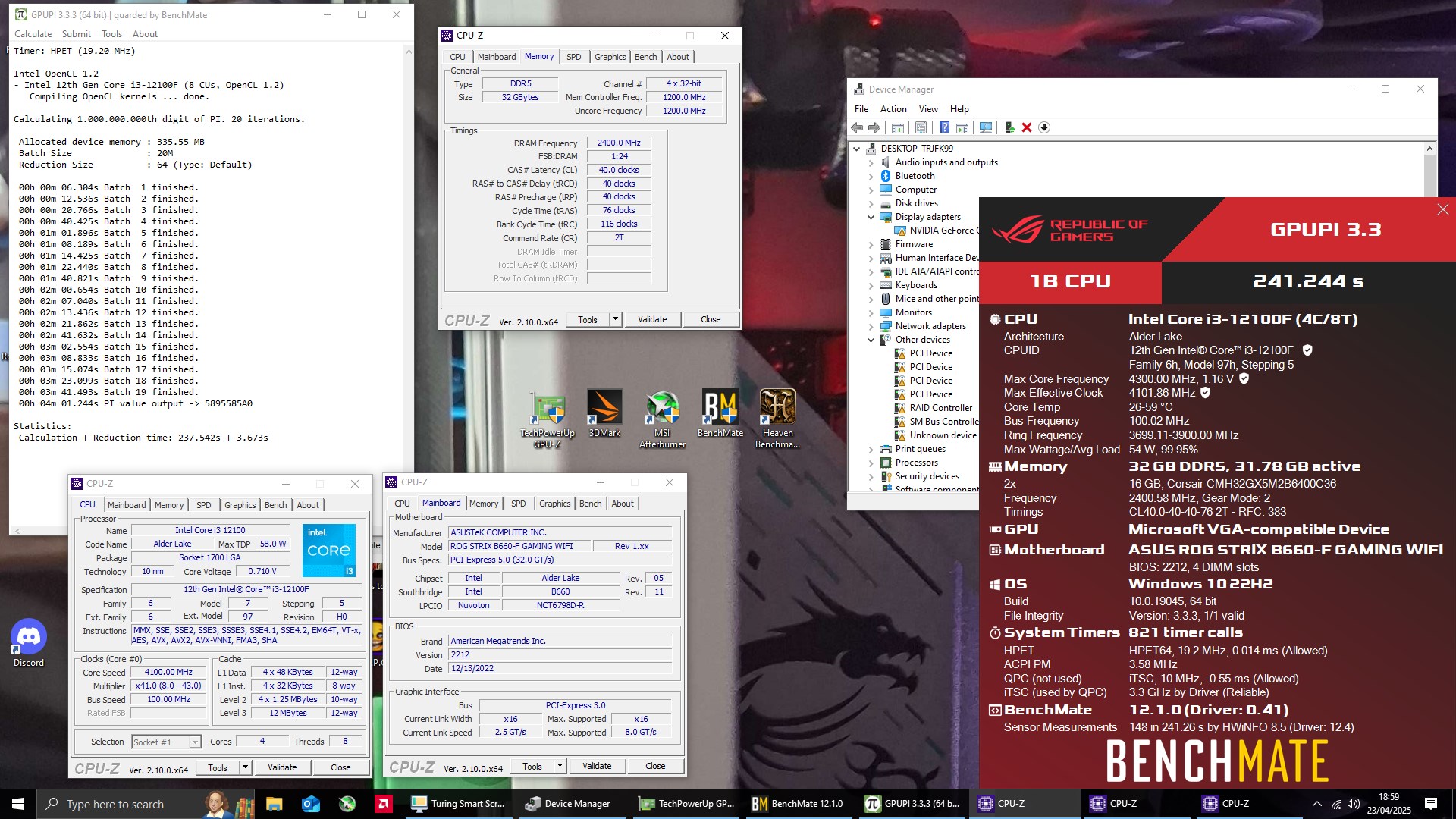Open Heaven Benchmark desktop shortcut
Viewport: 1456px width, 819px height.
click(778, 419)
